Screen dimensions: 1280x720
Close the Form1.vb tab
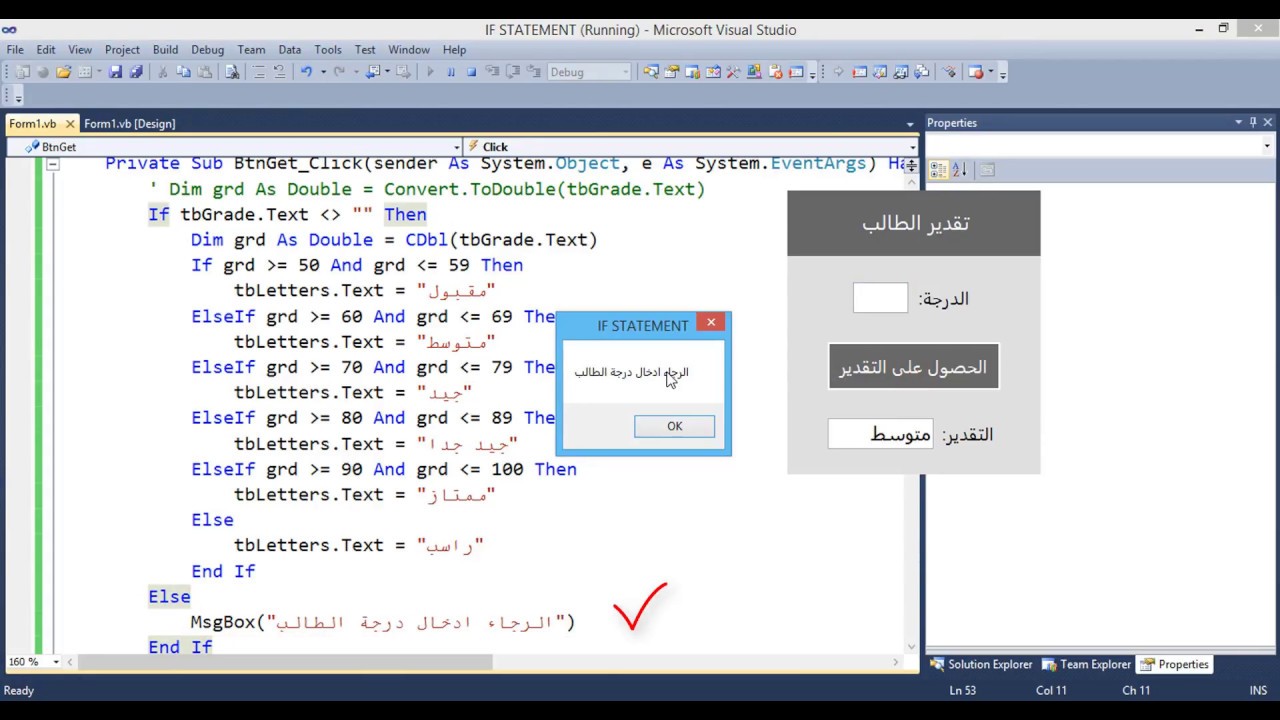tap(70, 124)
